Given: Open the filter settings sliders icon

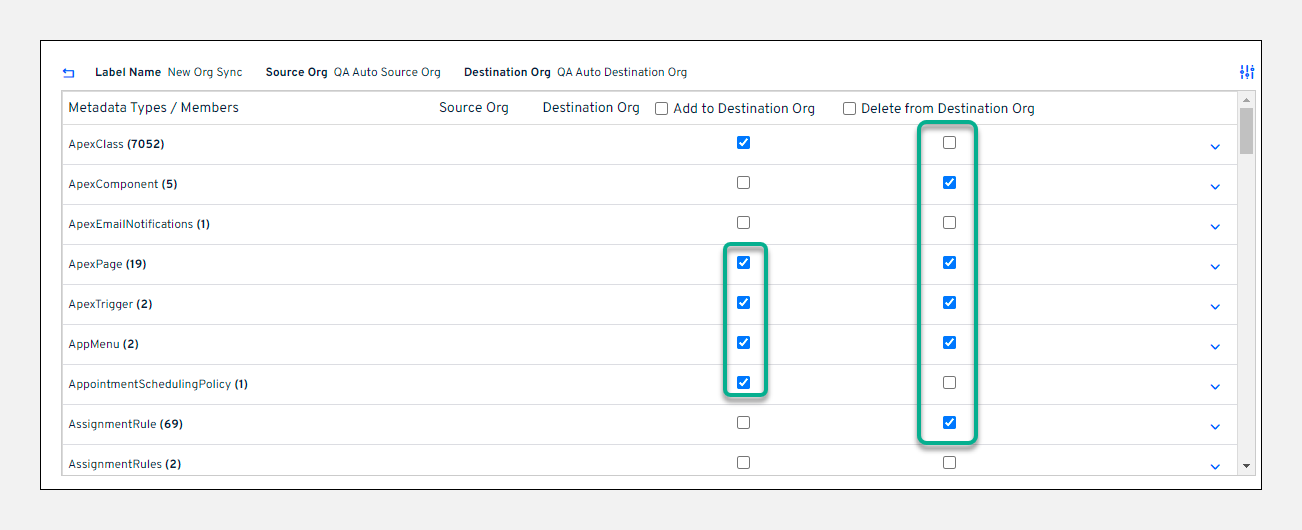Looking at the screenshot, I should pos(1246,72).
